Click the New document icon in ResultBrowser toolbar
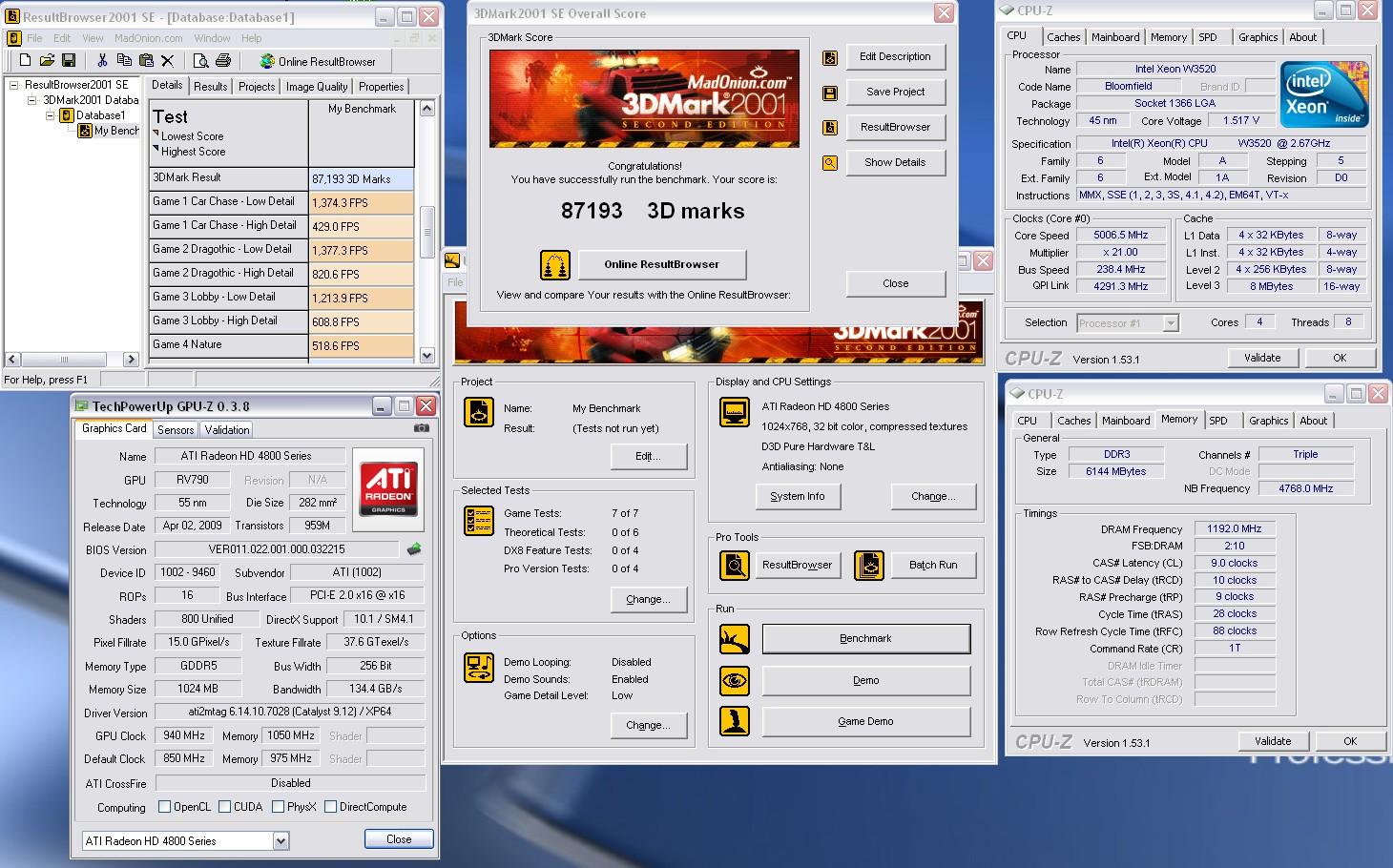 point(25,61)
